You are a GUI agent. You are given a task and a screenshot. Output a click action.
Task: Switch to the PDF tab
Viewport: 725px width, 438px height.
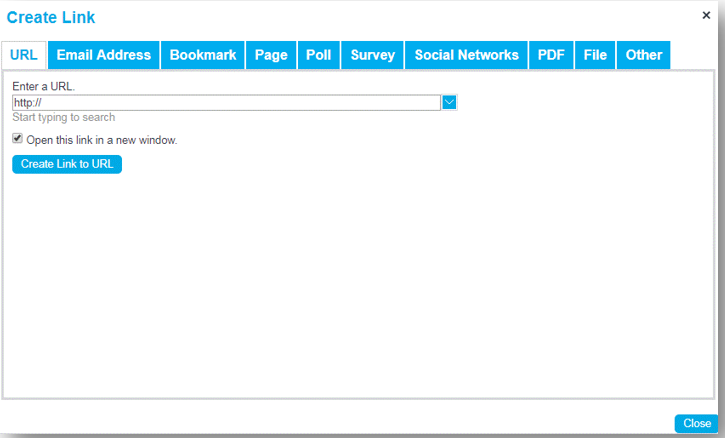[551, 55]
